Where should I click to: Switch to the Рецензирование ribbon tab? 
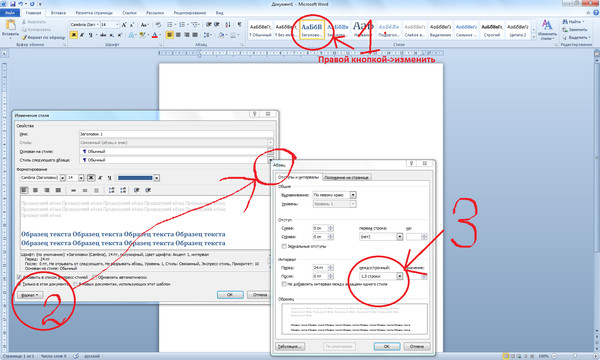pyautogui.click(x=190, y=13)
